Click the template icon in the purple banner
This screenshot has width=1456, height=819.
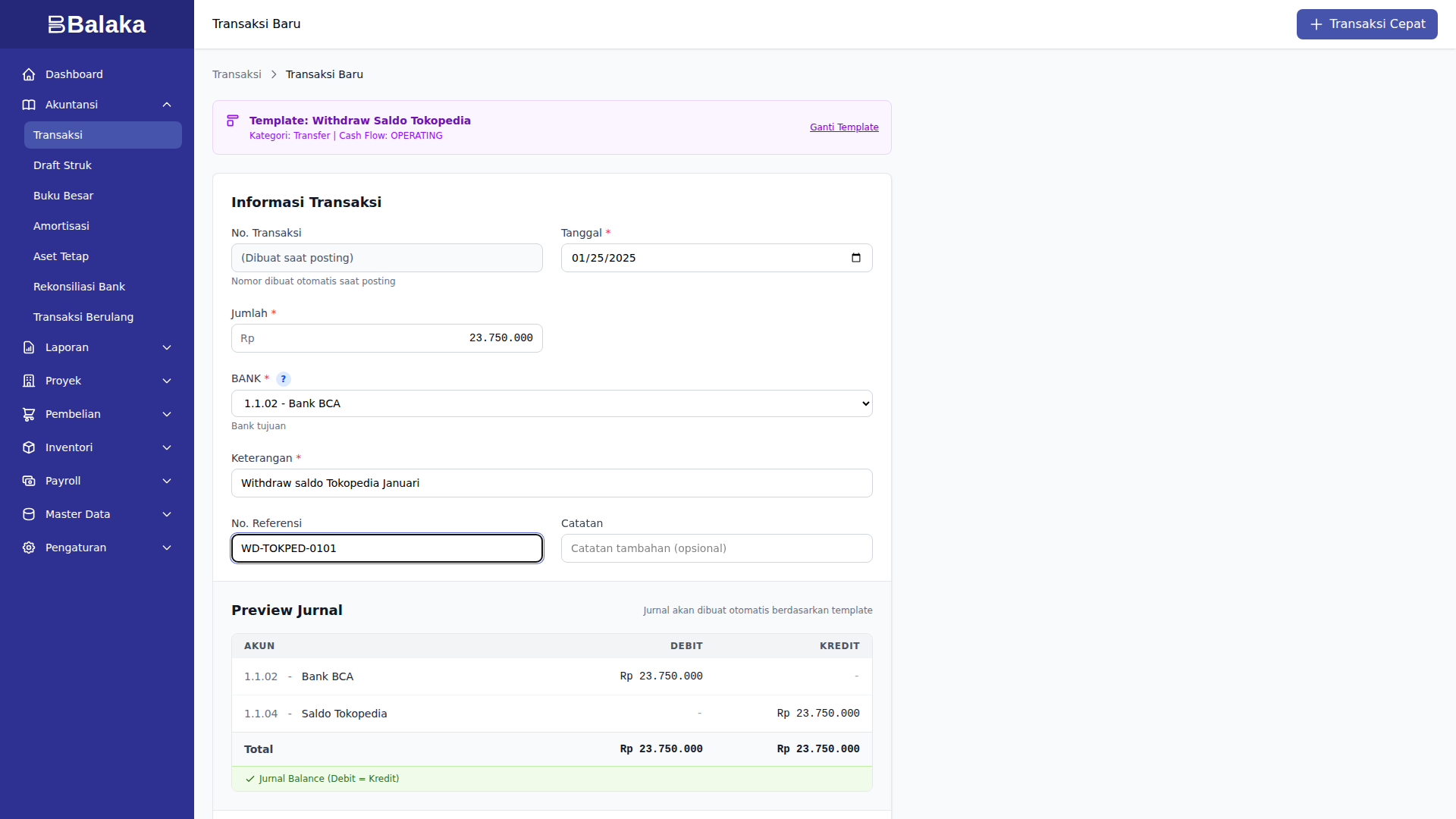(x=232, y=121)
